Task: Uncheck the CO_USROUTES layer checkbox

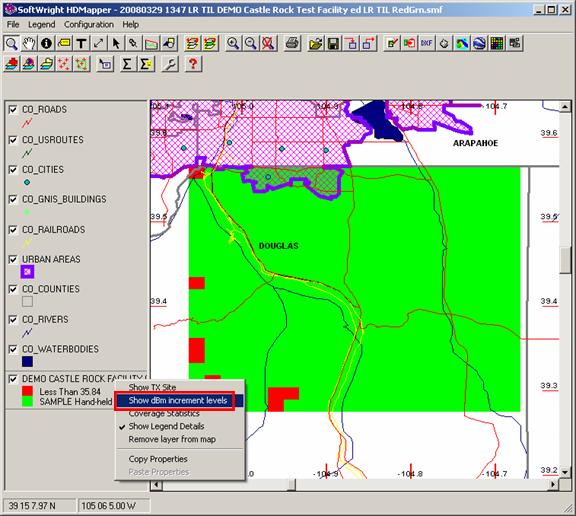Action: point(13,140)
